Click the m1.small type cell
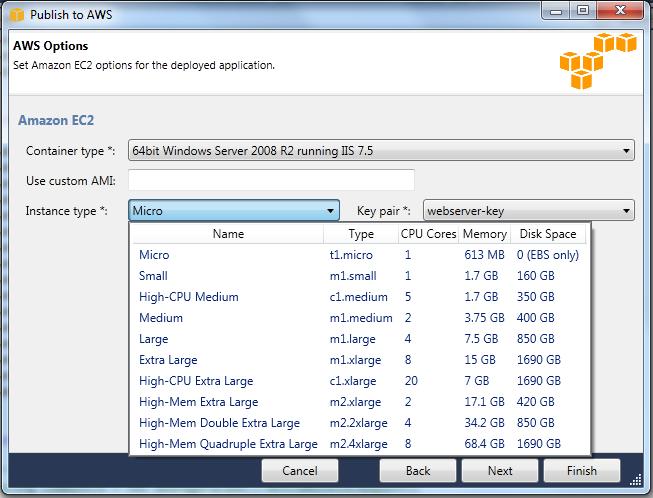This screenshot has height=498, width=653. tap(353, 276)
